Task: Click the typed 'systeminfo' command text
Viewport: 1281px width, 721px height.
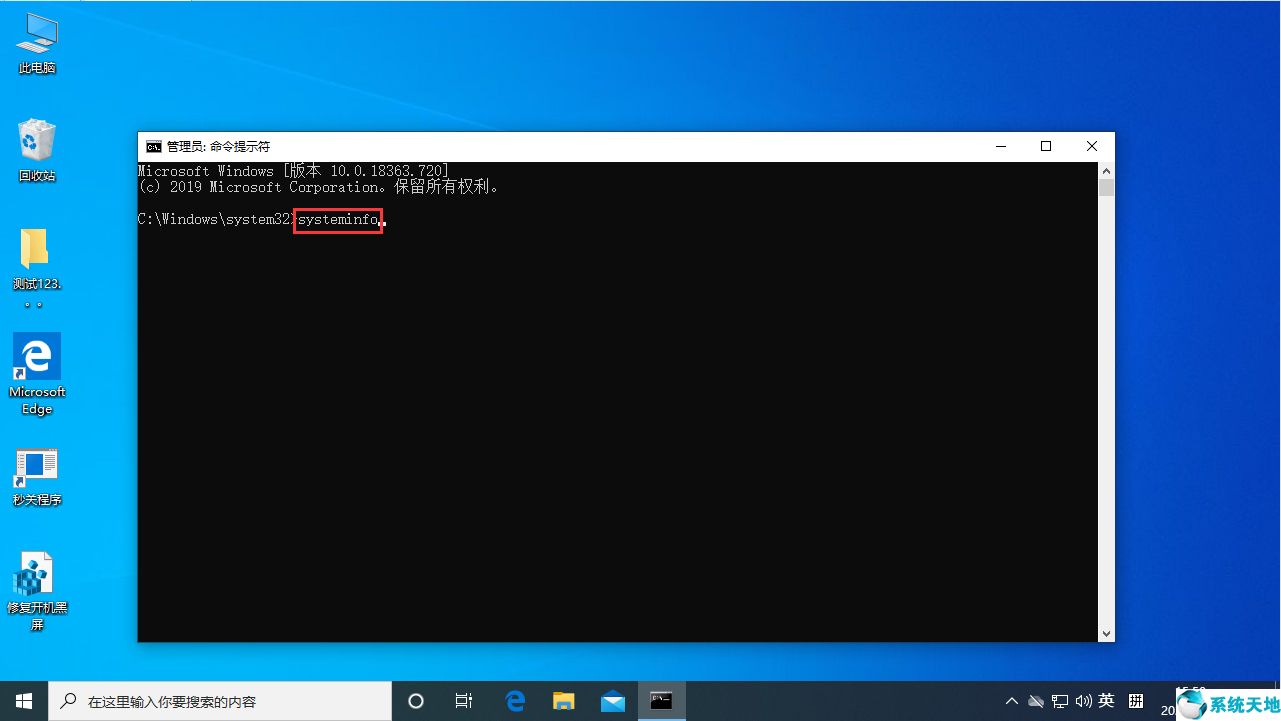Action: pos(338,219)
